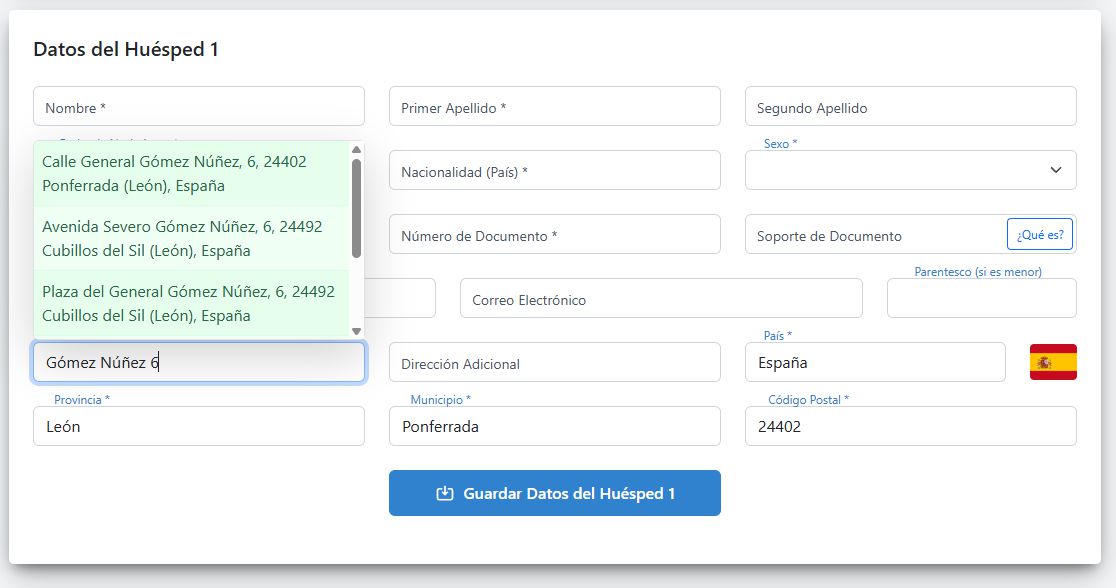Image resolution: width=1116 pixels, height=588 pixels.
Task: Click the Dirección Adicional field
Action: click(x=555, y=362)
